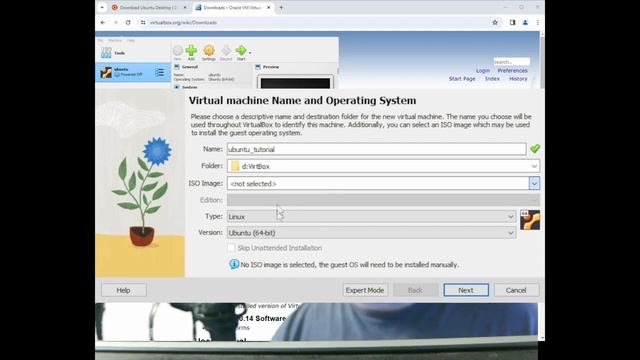This screenshot has width=640, height=360.
Task: Select the Tools entry in VirtualBox sidebar
Action: tap(133, 53)
